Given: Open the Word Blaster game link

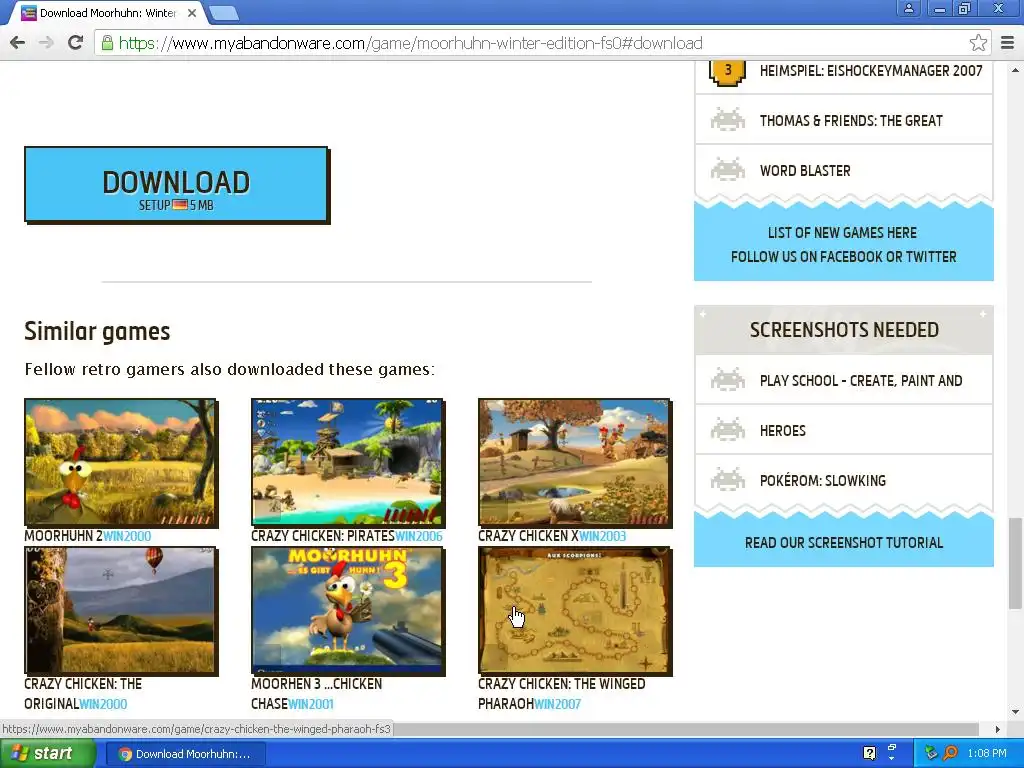Looking at the screenshot, I should [805, 171].
